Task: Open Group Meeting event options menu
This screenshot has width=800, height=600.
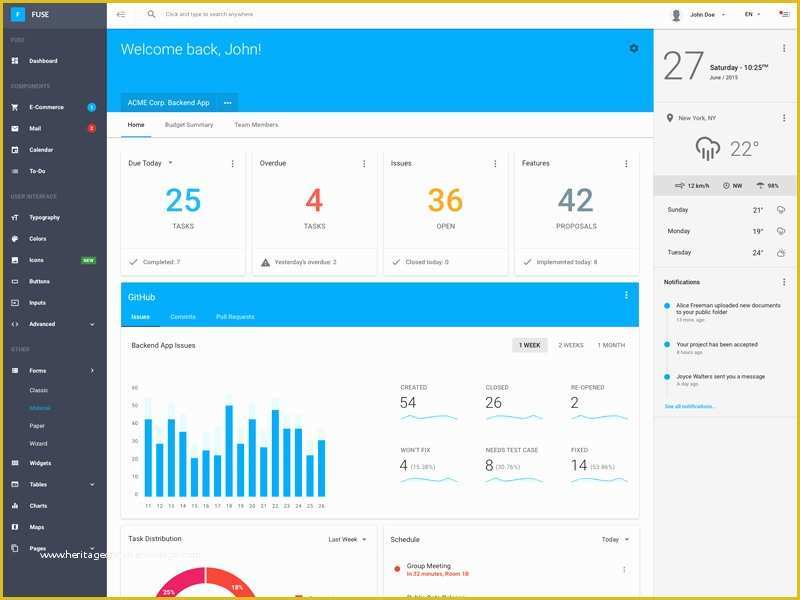Action: pos(623,569)
